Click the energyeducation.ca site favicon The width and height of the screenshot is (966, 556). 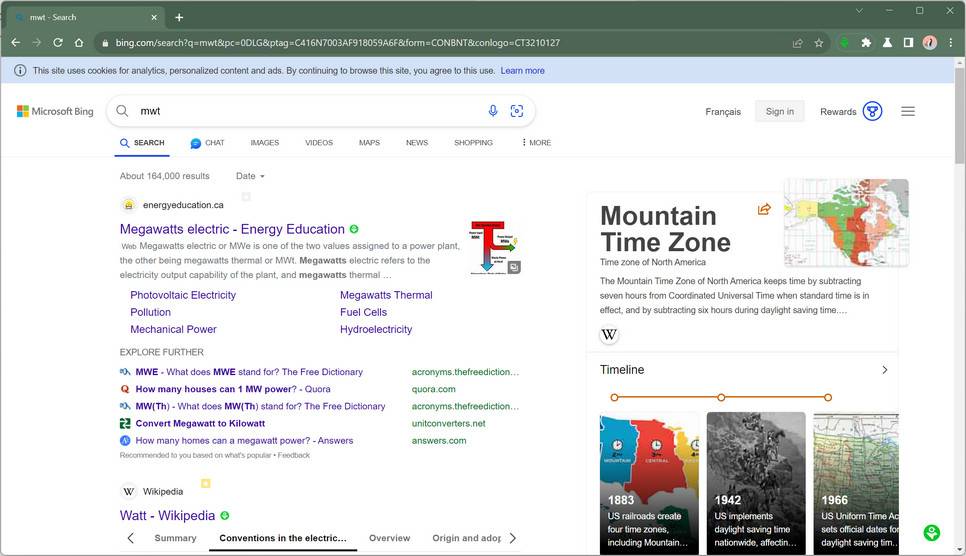[x=129, y=205]
